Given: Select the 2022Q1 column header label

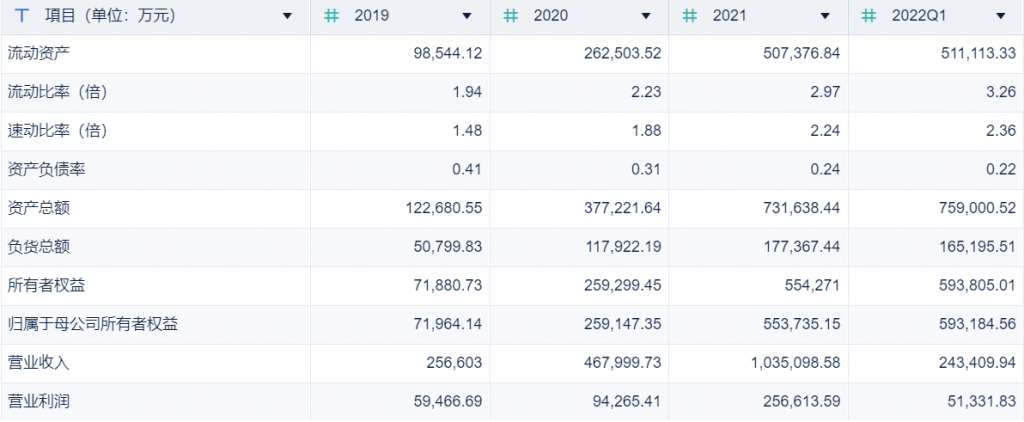Looking at the screenshot, I should [x=919, y=16].
